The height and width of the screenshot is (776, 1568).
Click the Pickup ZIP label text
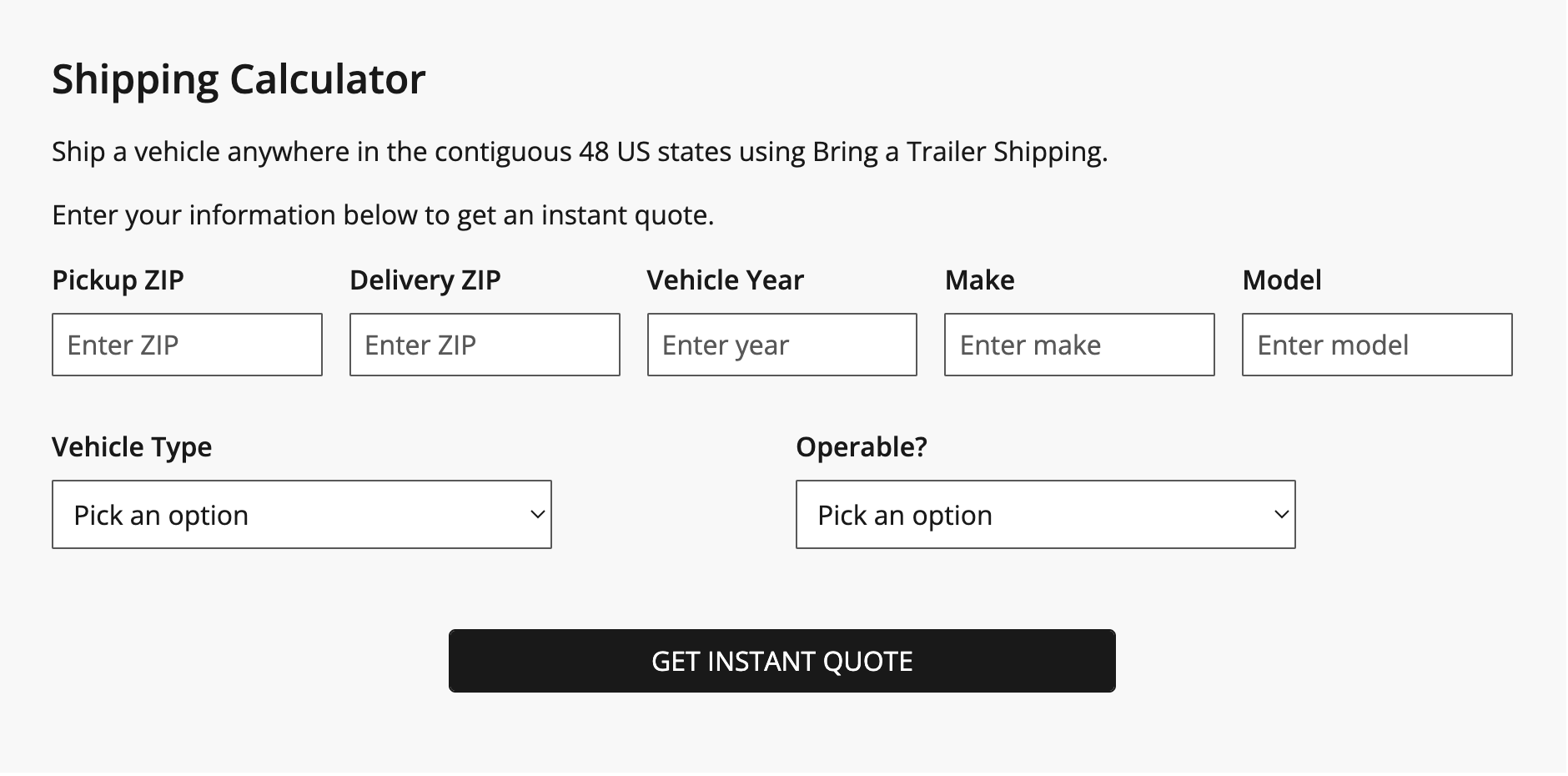point(118,280)
